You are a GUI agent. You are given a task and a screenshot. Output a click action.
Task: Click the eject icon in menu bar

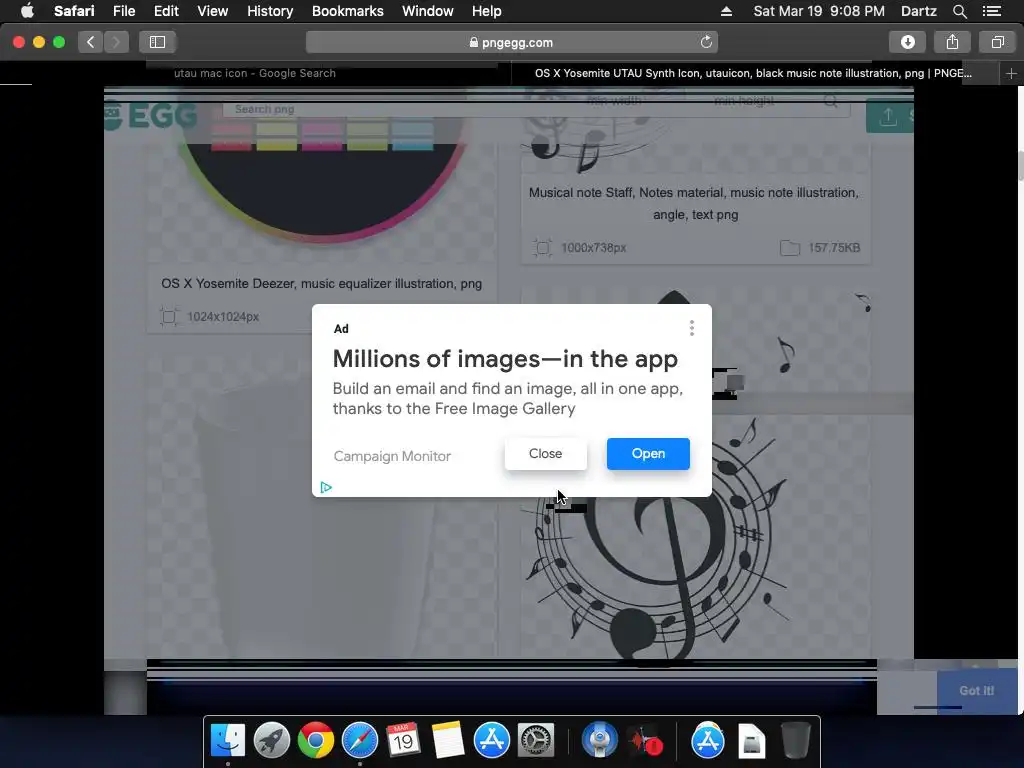coord(726,11)
